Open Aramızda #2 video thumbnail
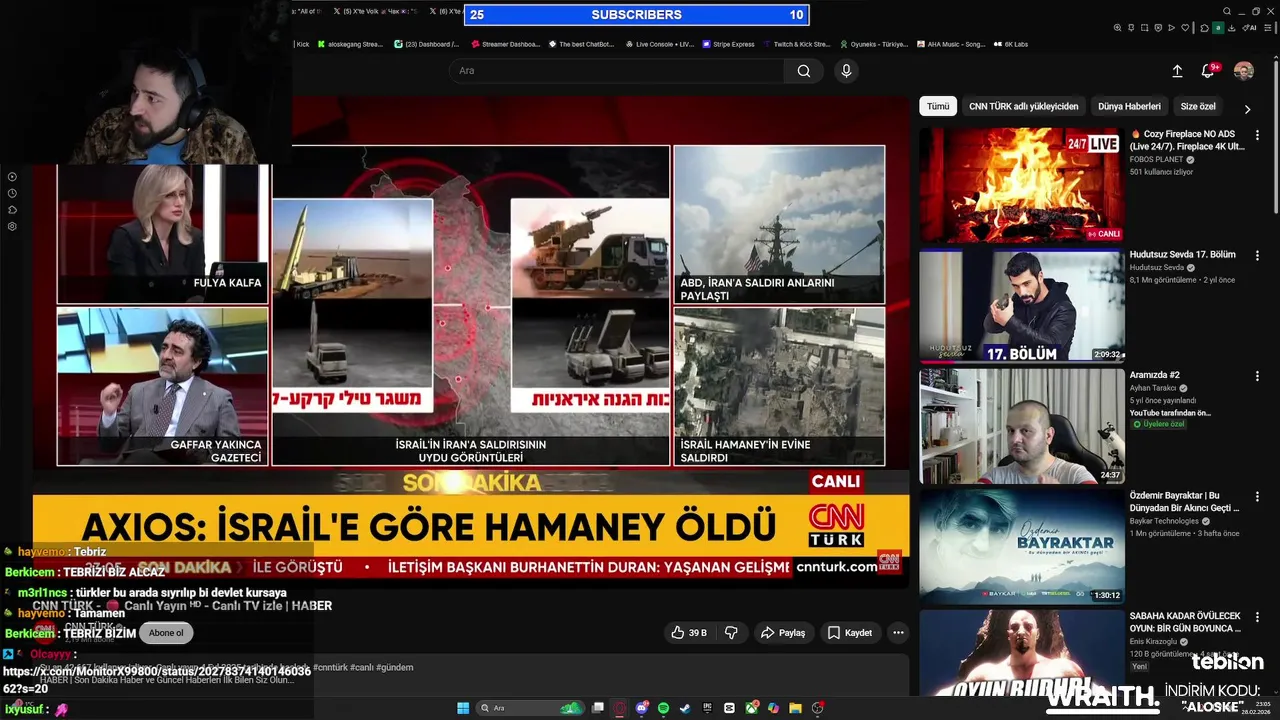 (x=1022, y=426)
